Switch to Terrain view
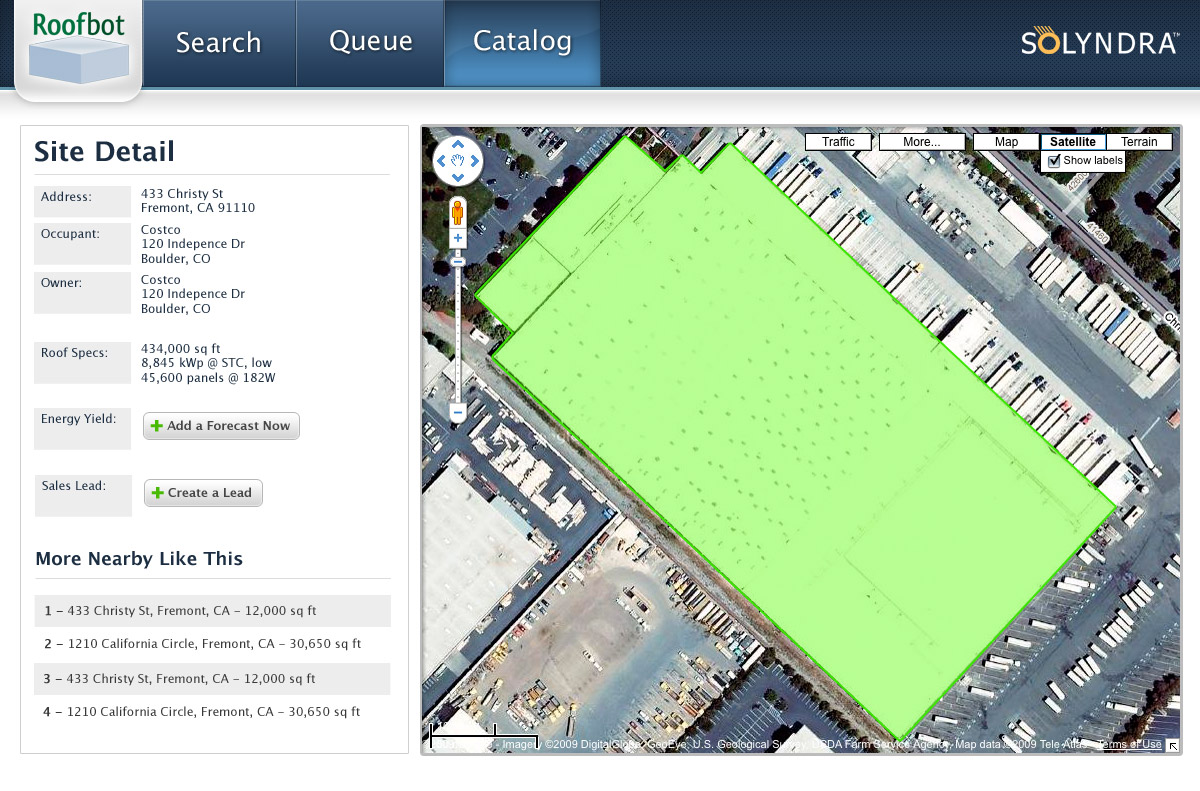Image resolution: width=1200 pixels, height=791 pixels. tap(1139, 142)
